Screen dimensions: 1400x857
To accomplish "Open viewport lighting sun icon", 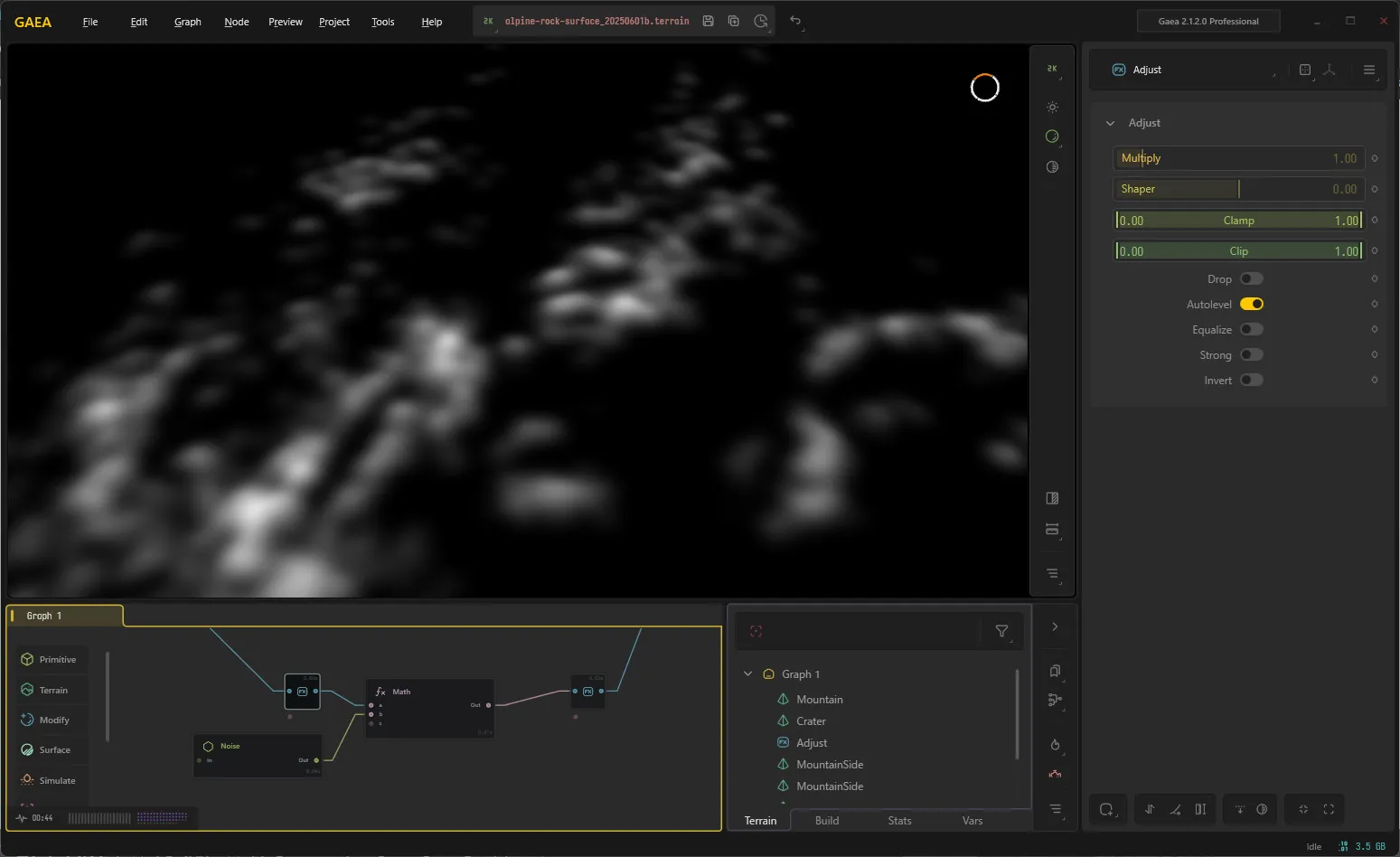I will click(1052, 107).
